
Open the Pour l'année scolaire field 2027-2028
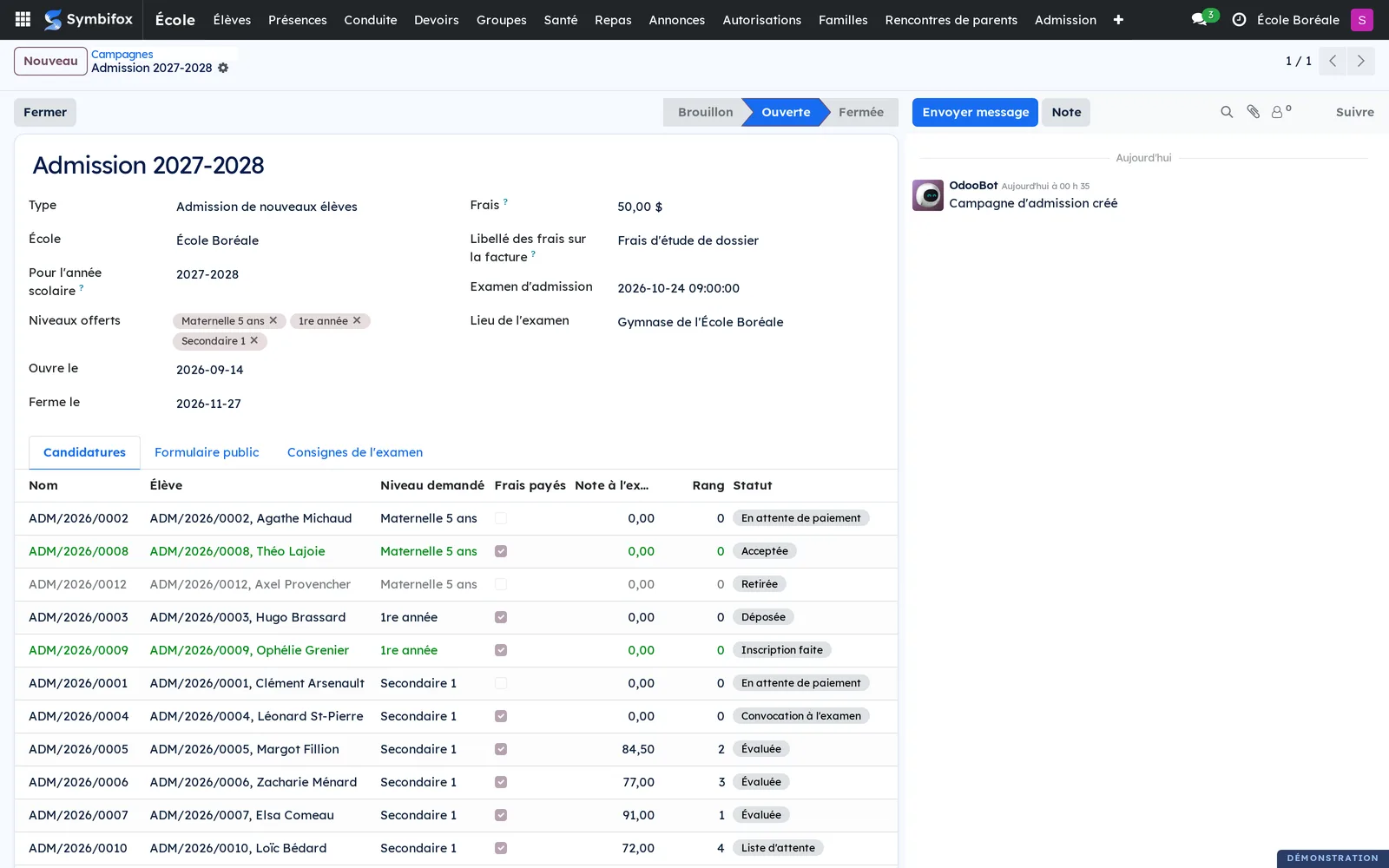pyautogui.click(x=309, y=274)
